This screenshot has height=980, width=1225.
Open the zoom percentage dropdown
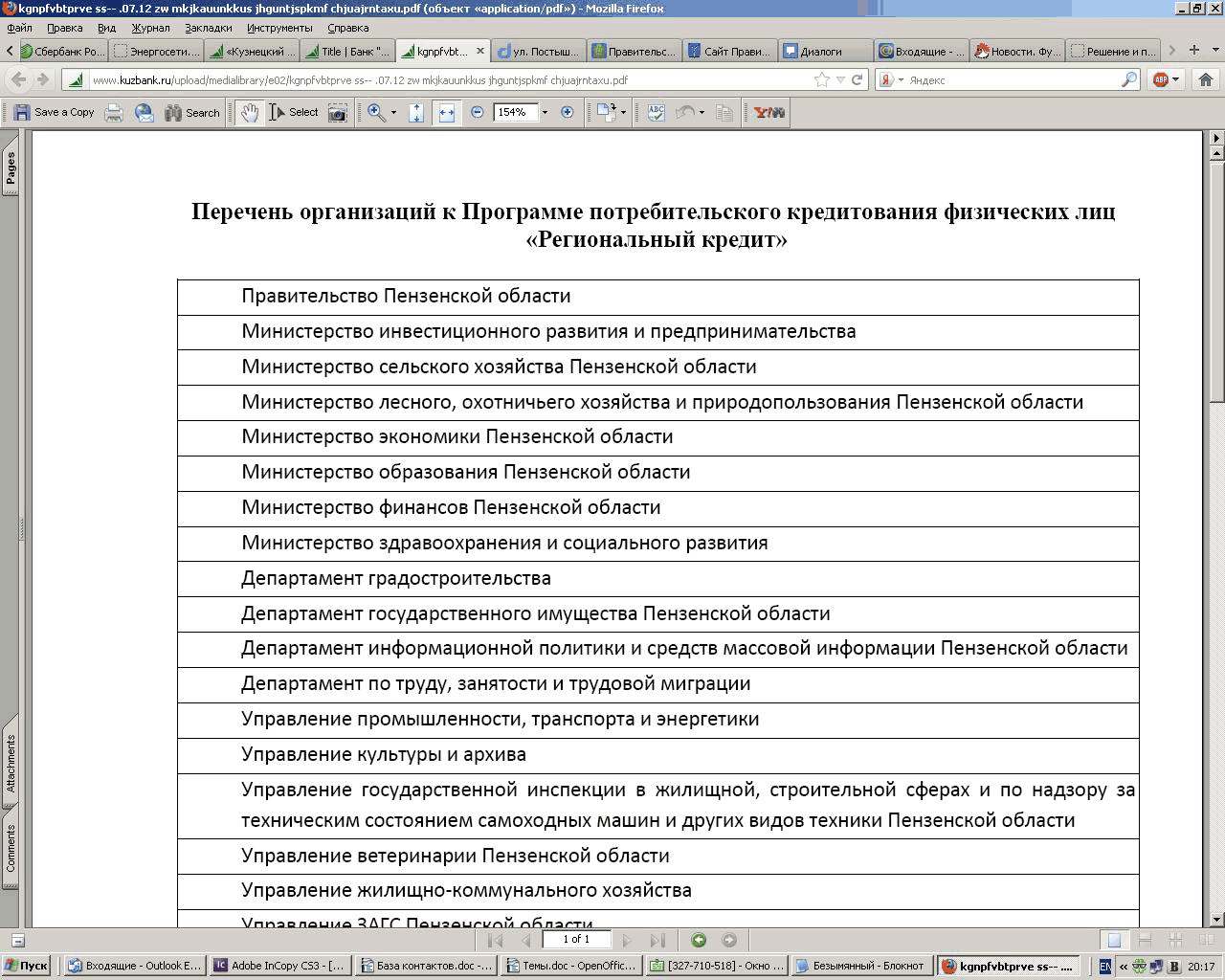click(545, 112)
